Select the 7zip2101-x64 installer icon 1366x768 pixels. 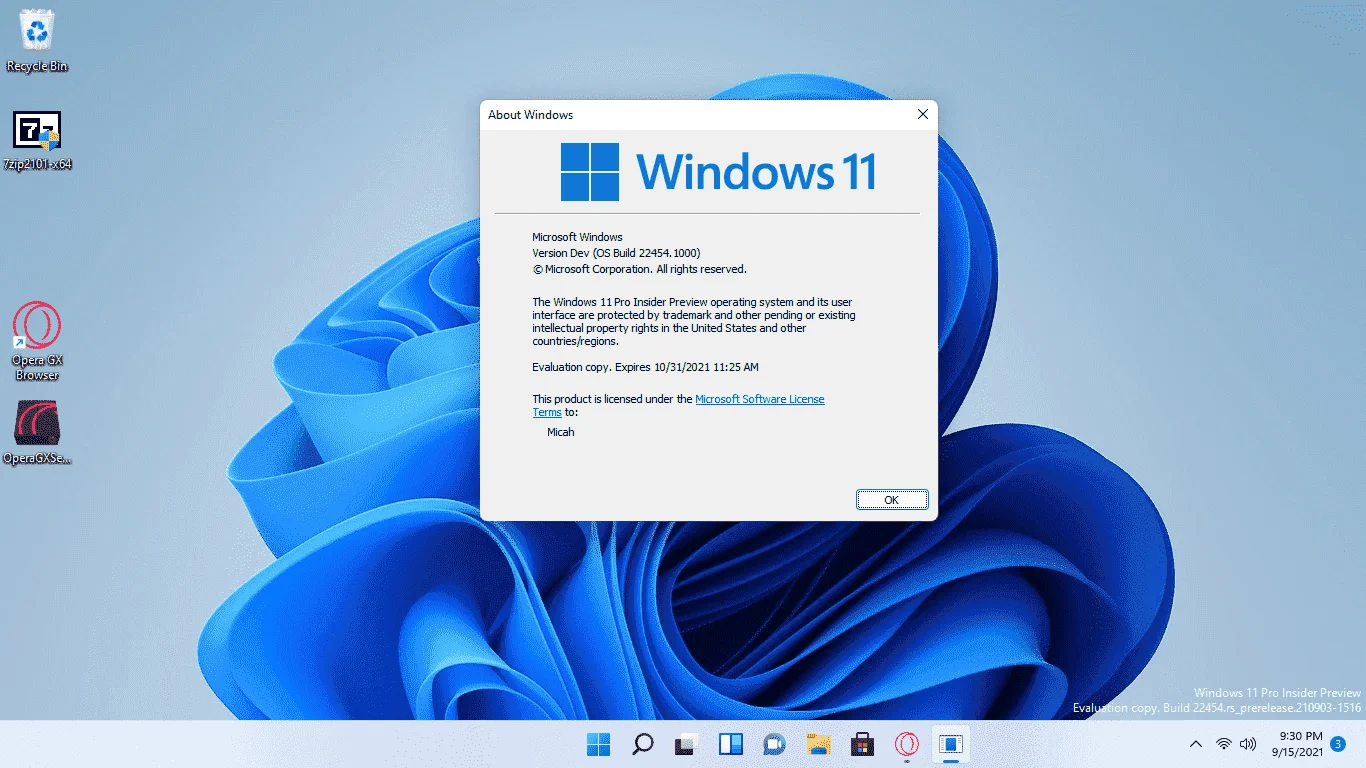tap(37, 141)
